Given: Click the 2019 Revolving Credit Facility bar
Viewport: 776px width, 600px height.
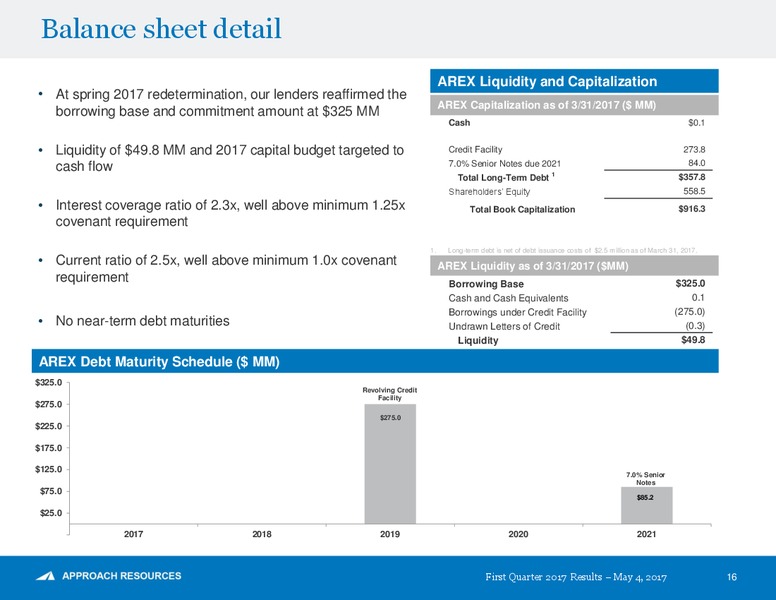Looking at the screenshot, I should (x=390, y=464).
